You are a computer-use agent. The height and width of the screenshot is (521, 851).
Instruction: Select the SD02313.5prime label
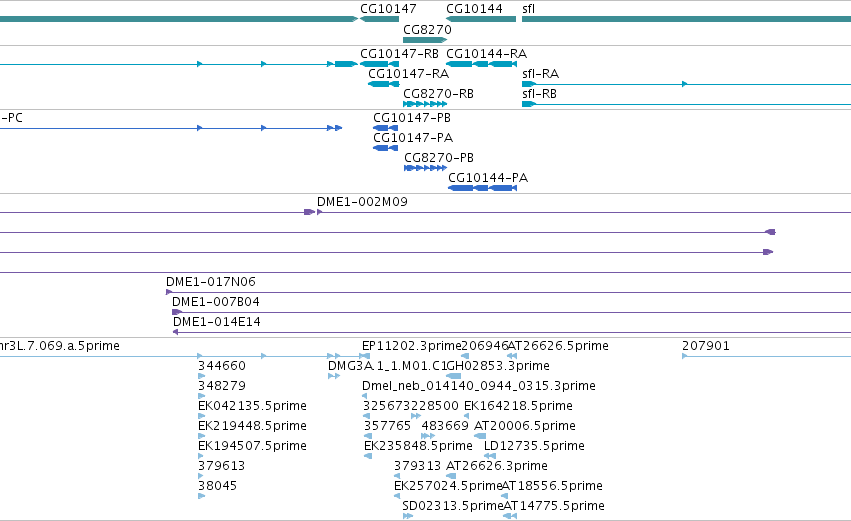pos(453,506)
